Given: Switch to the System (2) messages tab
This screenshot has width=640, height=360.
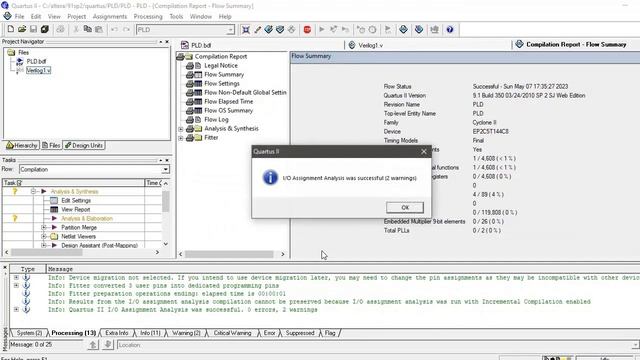Looking at the screenshot, I should [x=29, y=333].
